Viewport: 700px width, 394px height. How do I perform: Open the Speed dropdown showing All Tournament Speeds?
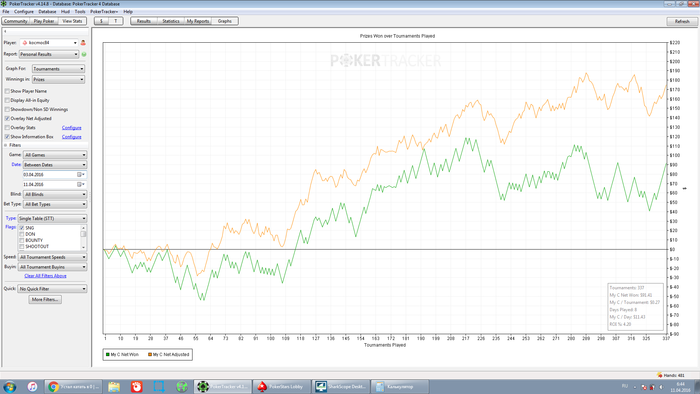pyautogui.click(x=52, y=257)
